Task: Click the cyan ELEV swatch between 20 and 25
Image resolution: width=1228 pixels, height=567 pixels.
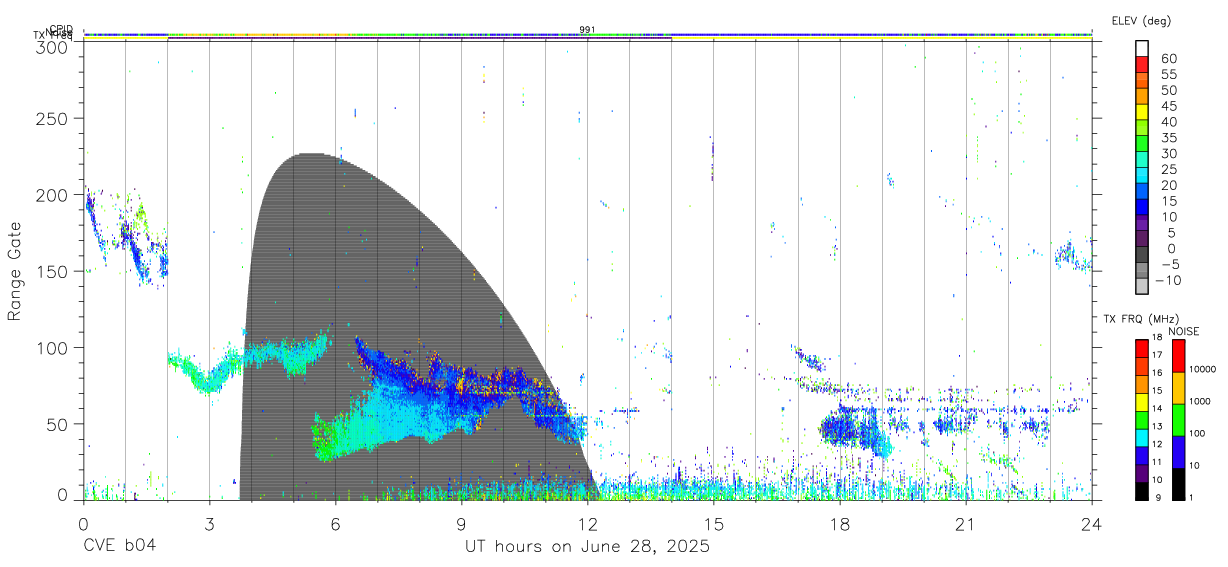Action: [x=1142, y=176]
